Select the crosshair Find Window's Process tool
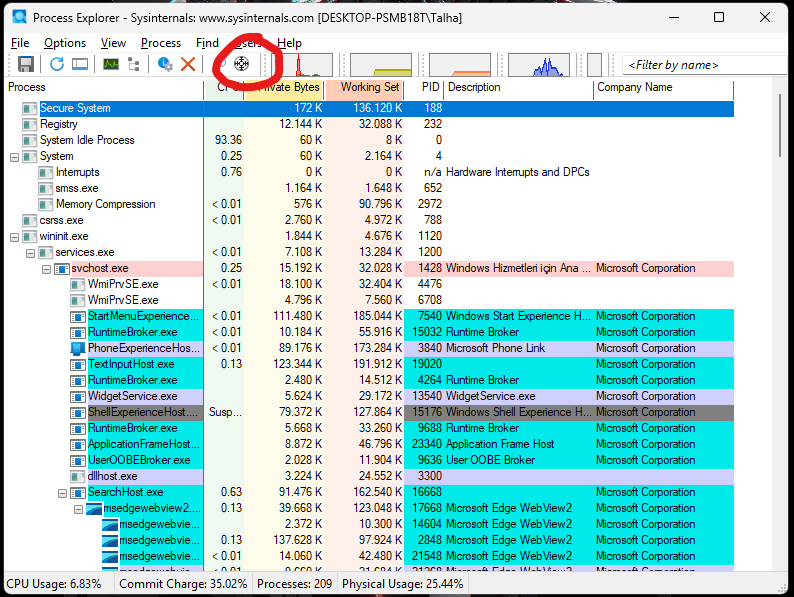 click(x=242, y=64)
